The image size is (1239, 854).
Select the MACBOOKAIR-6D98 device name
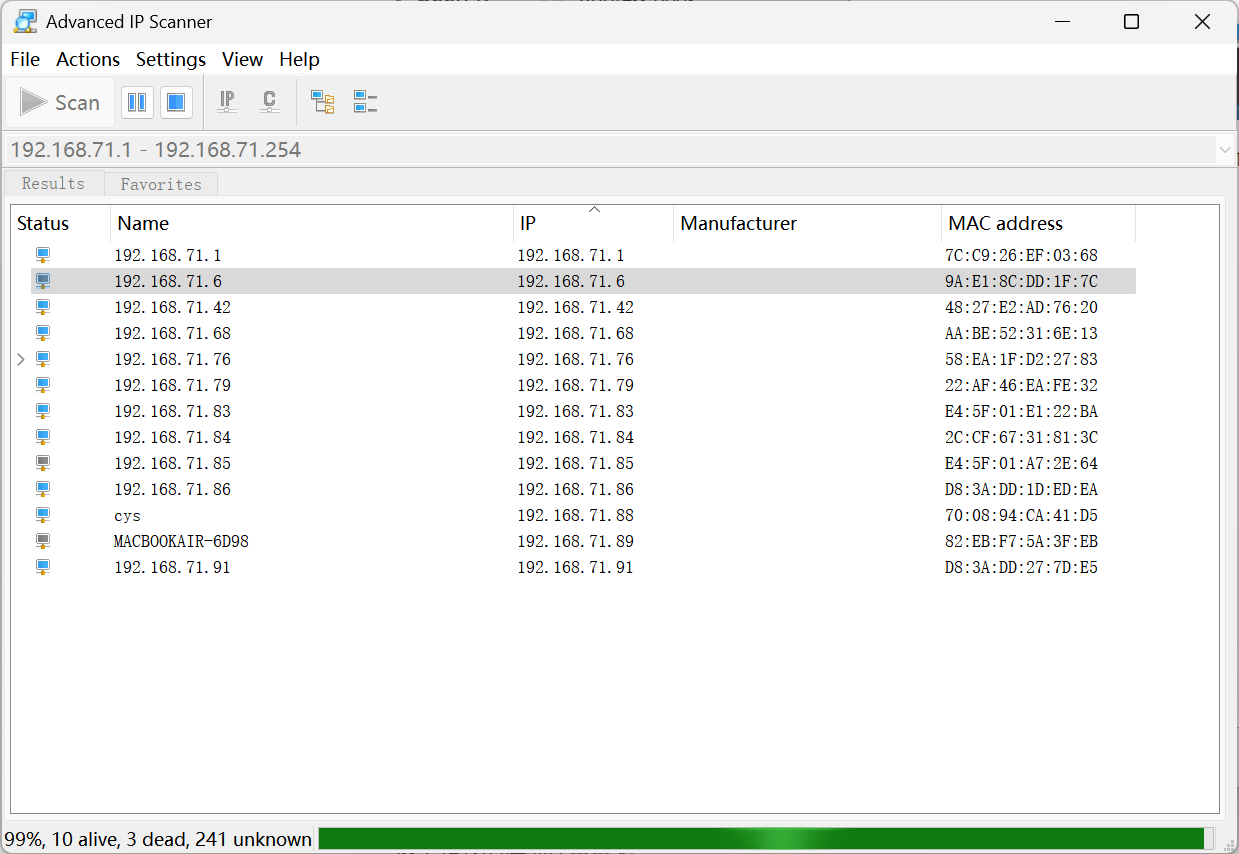tap(181, 541)
